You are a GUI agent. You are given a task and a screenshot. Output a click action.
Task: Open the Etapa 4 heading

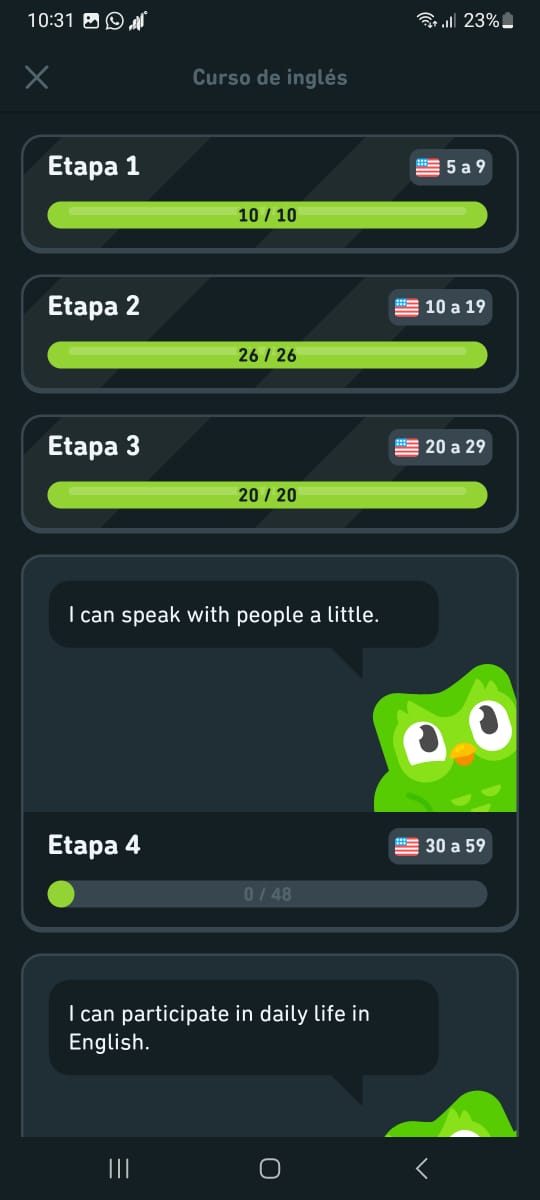(x=94, y=845)
